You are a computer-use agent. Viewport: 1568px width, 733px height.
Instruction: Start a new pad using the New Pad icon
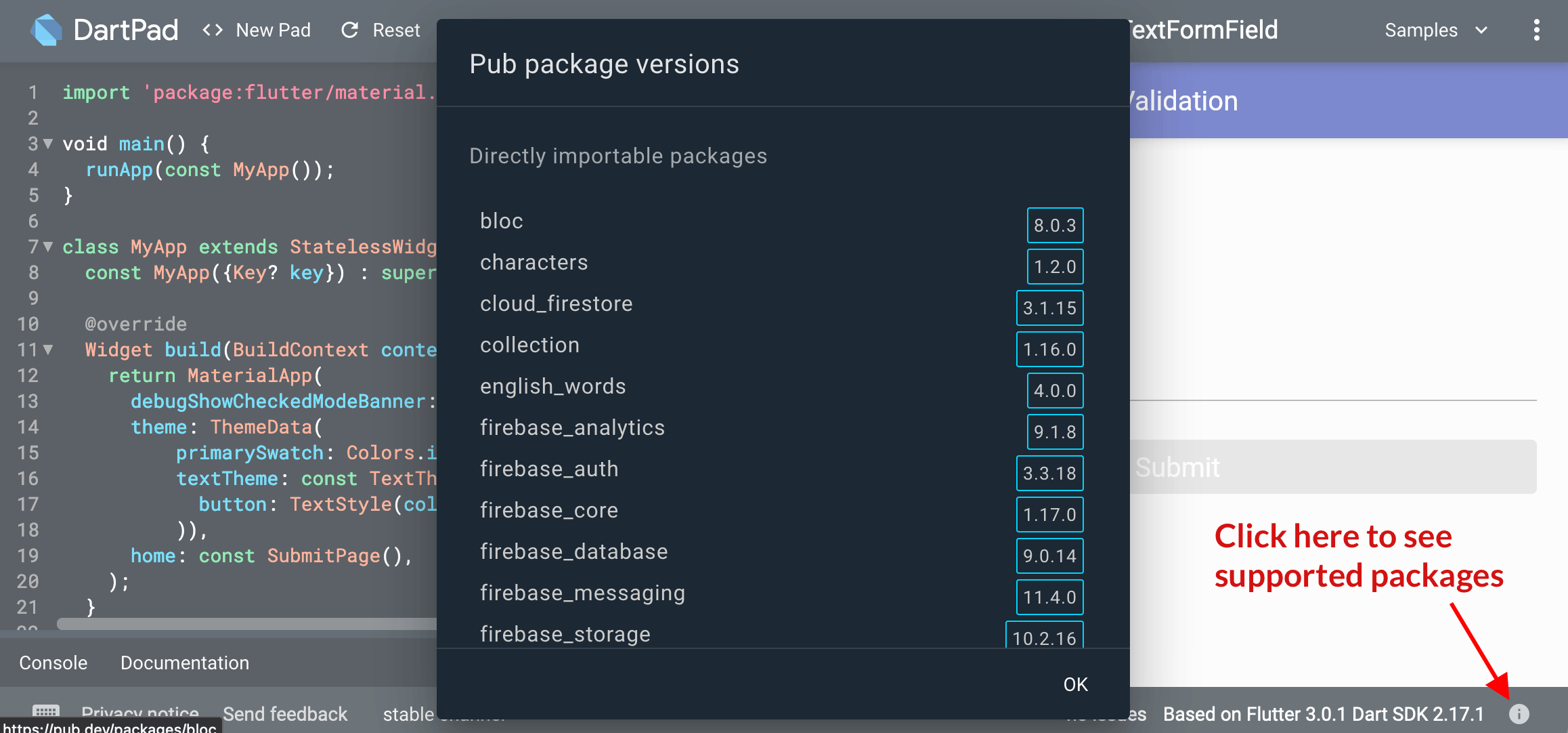coord(212,30)
